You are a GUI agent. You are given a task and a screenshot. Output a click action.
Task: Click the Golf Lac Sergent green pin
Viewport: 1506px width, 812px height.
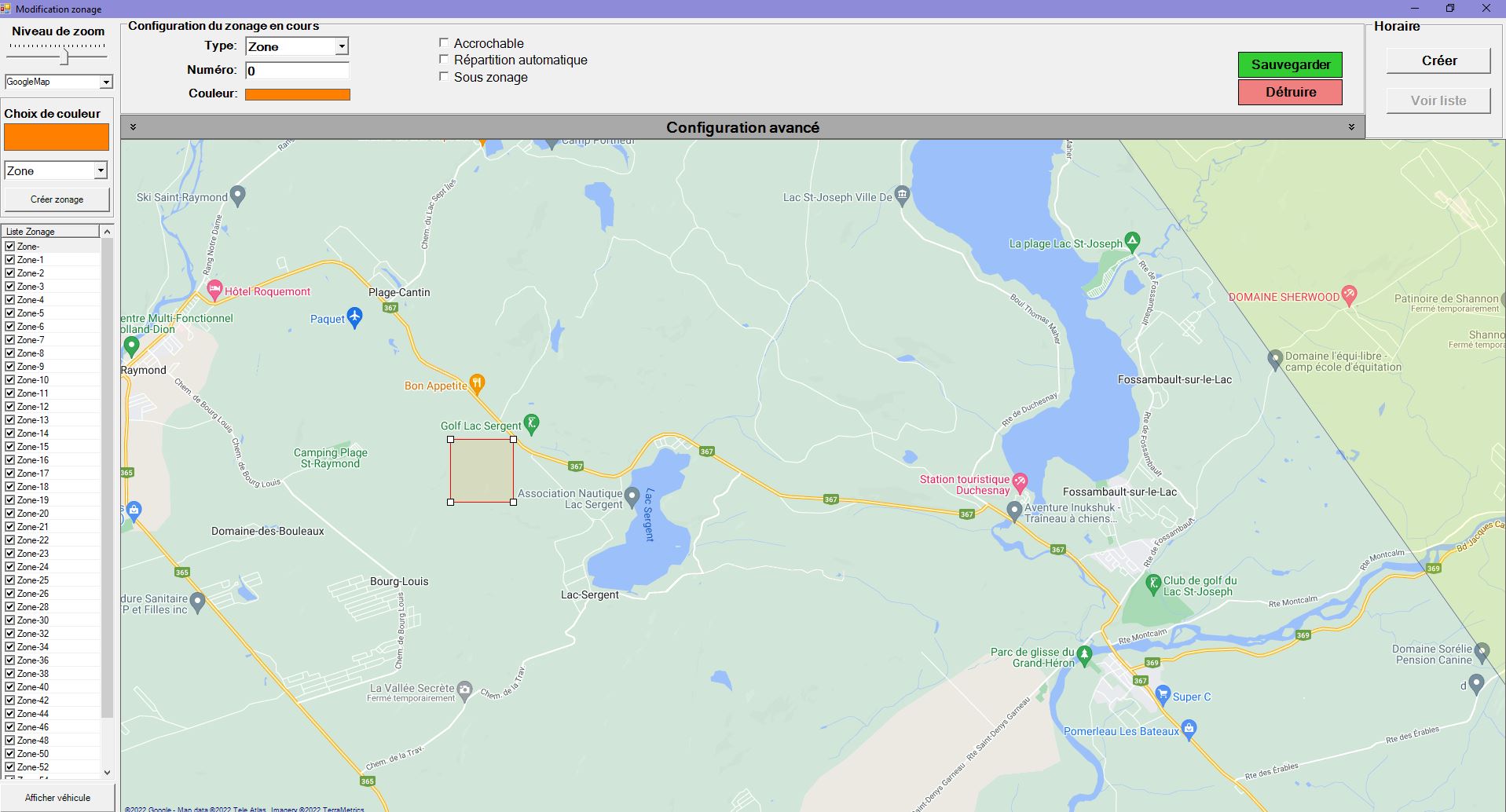[532, 424]
